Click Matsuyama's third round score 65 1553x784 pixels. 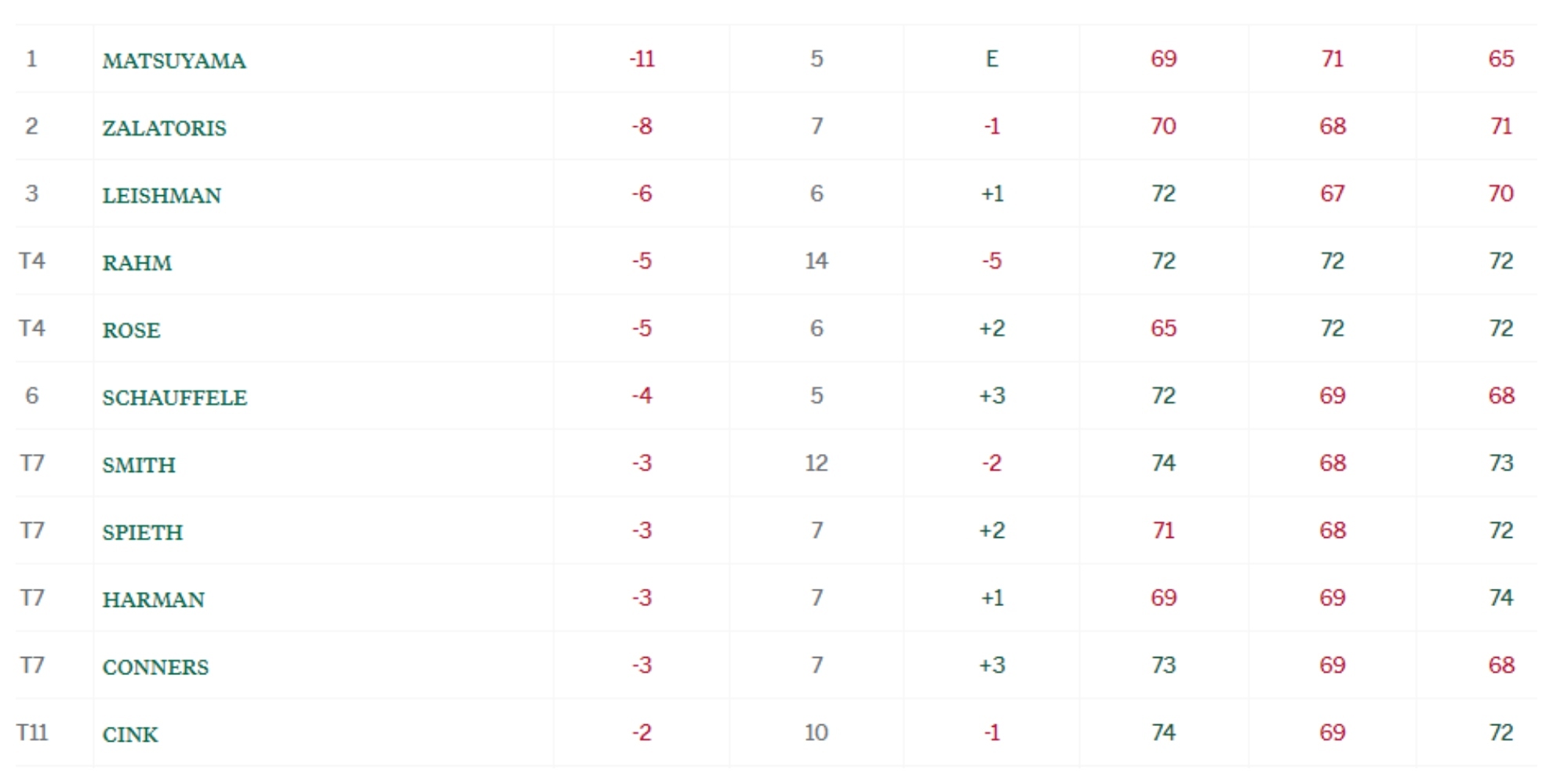(x=1500, y=59)
